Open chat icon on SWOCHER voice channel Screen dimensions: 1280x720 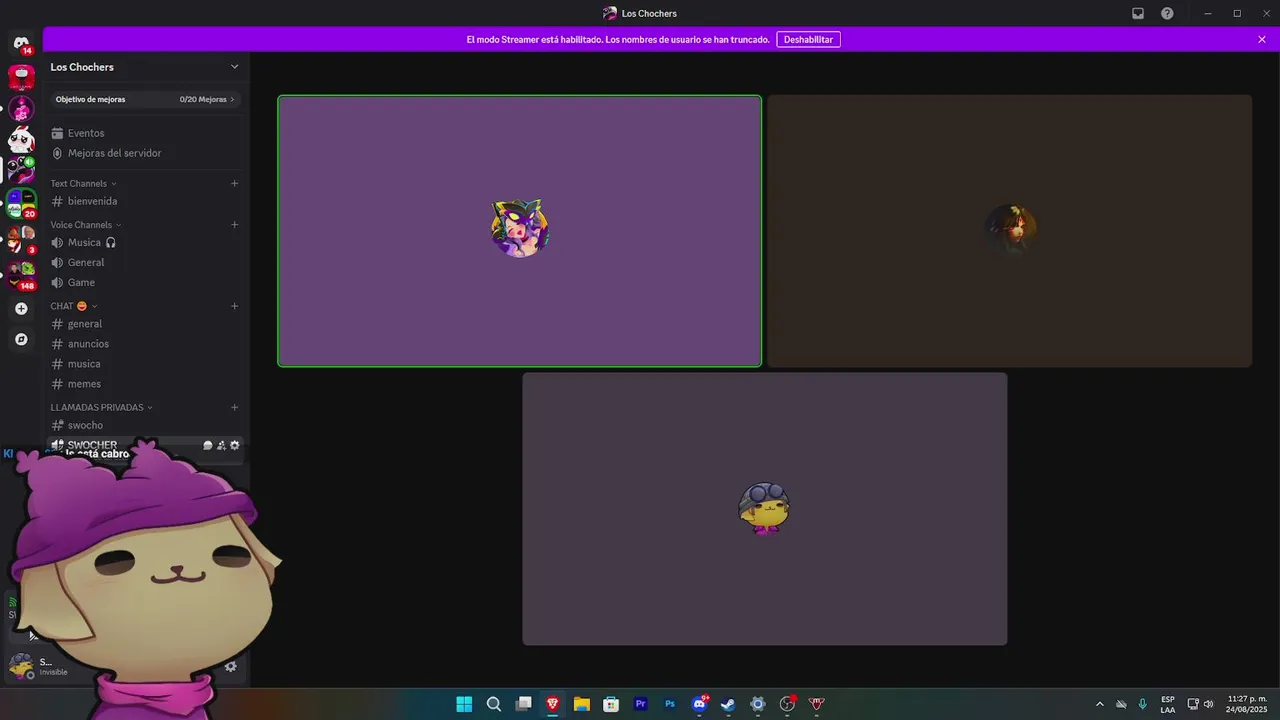coord(208,445)
